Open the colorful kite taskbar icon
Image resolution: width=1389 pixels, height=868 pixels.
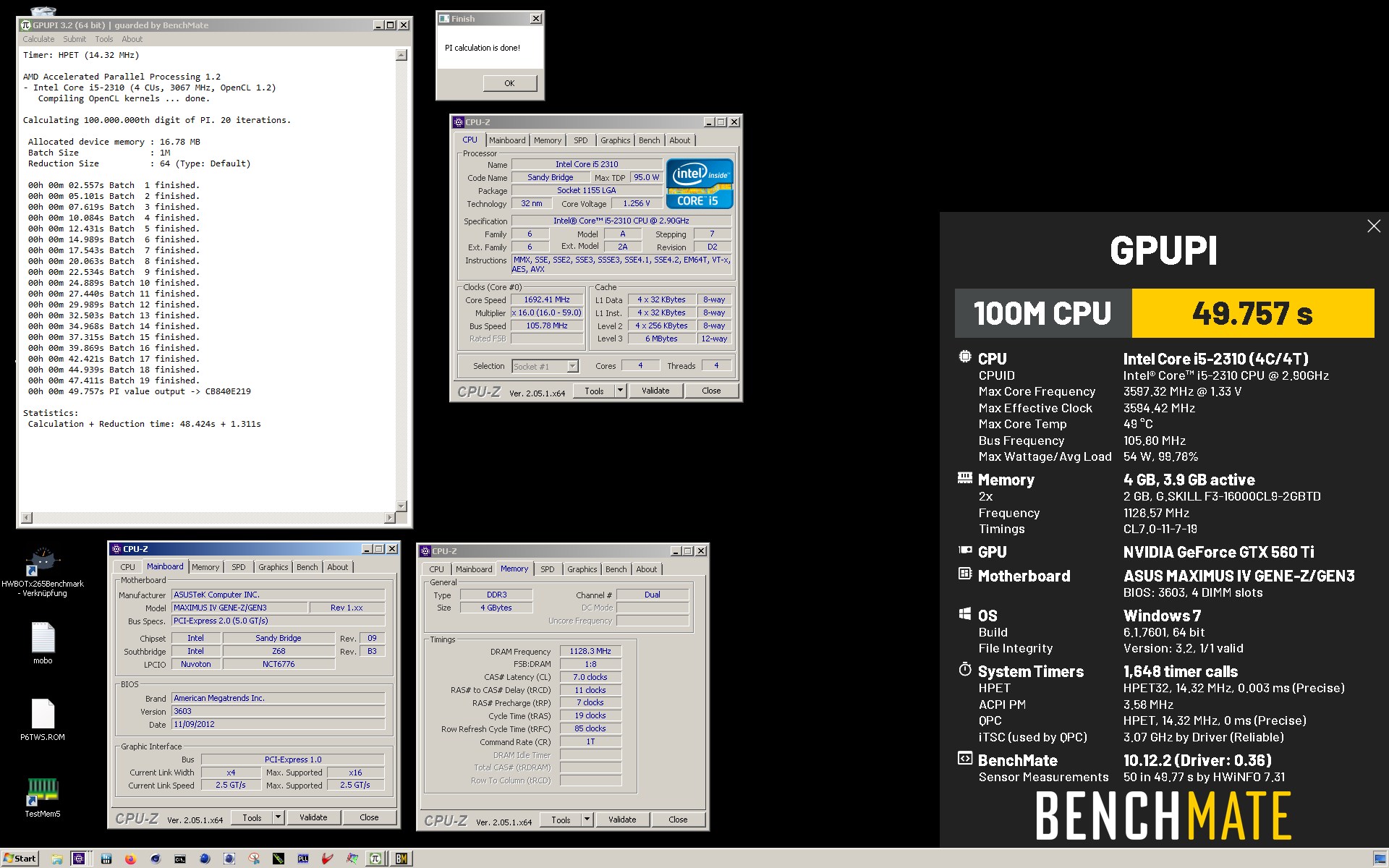coord(352,859)
